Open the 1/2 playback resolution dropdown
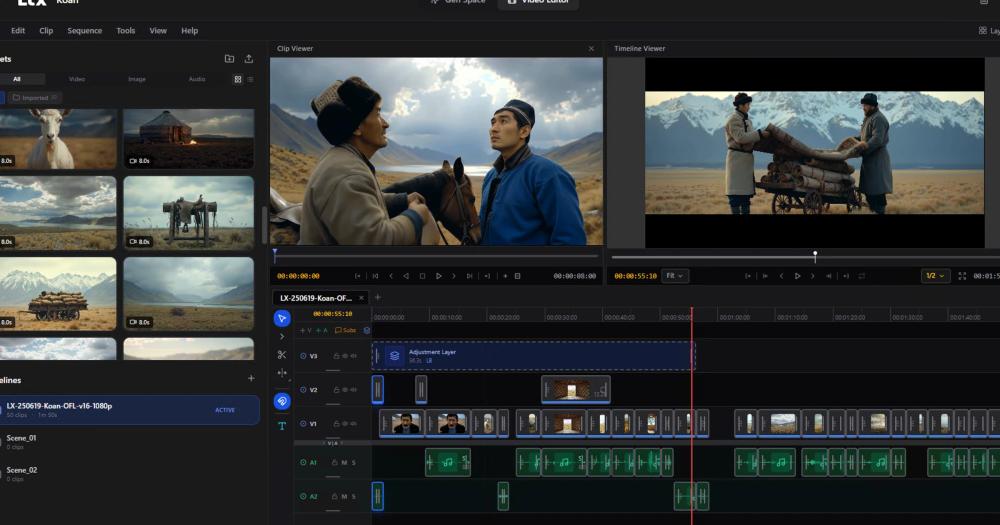1000x525 pixels. (x=935, y=276)
